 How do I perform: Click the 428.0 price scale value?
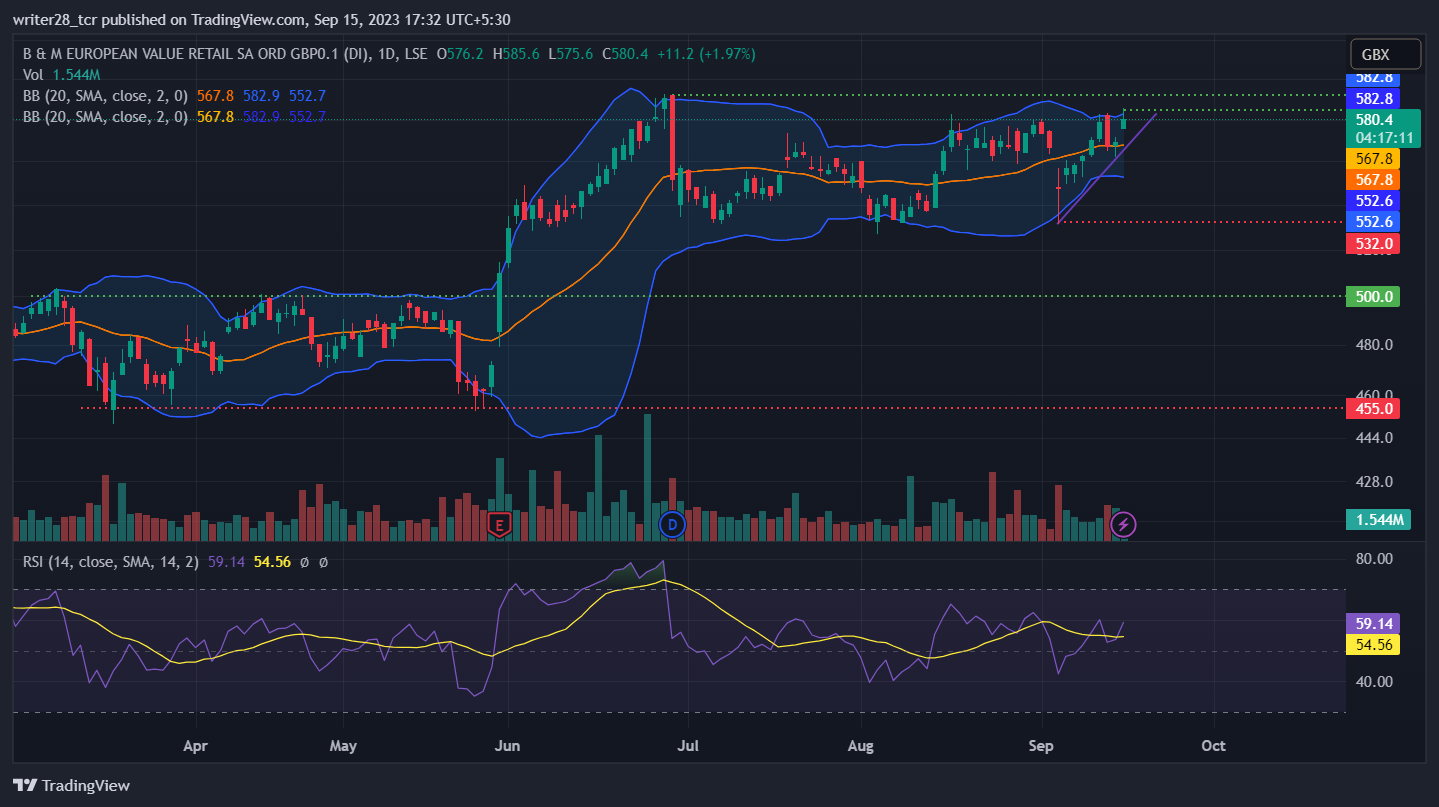[1373, 482]
